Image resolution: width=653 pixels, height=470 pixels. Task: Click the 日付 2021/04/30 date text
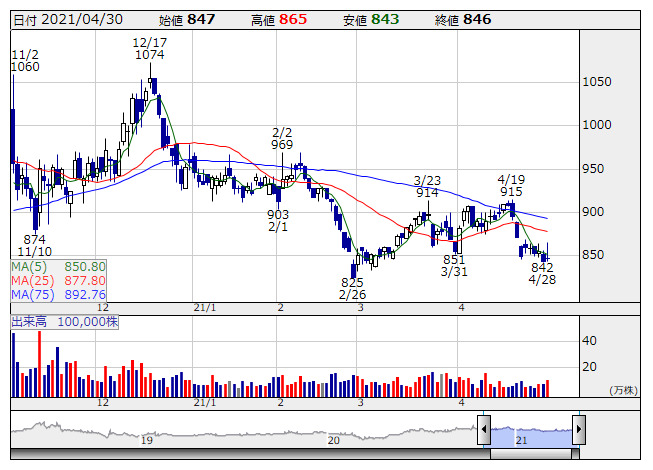68,20
